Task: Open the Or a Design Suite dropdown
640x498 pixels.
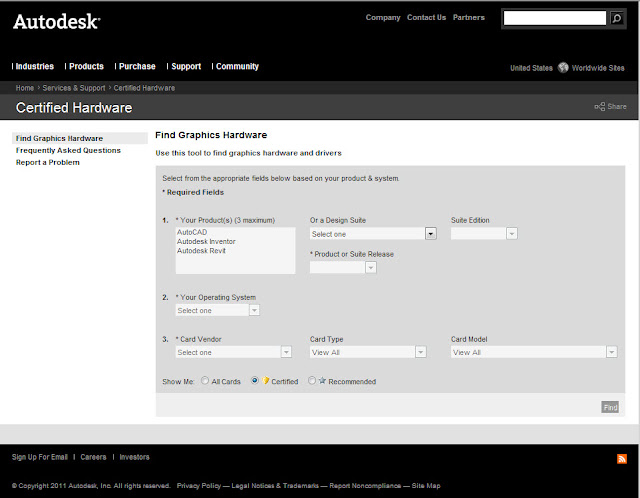Action: (x=373, y=234)
